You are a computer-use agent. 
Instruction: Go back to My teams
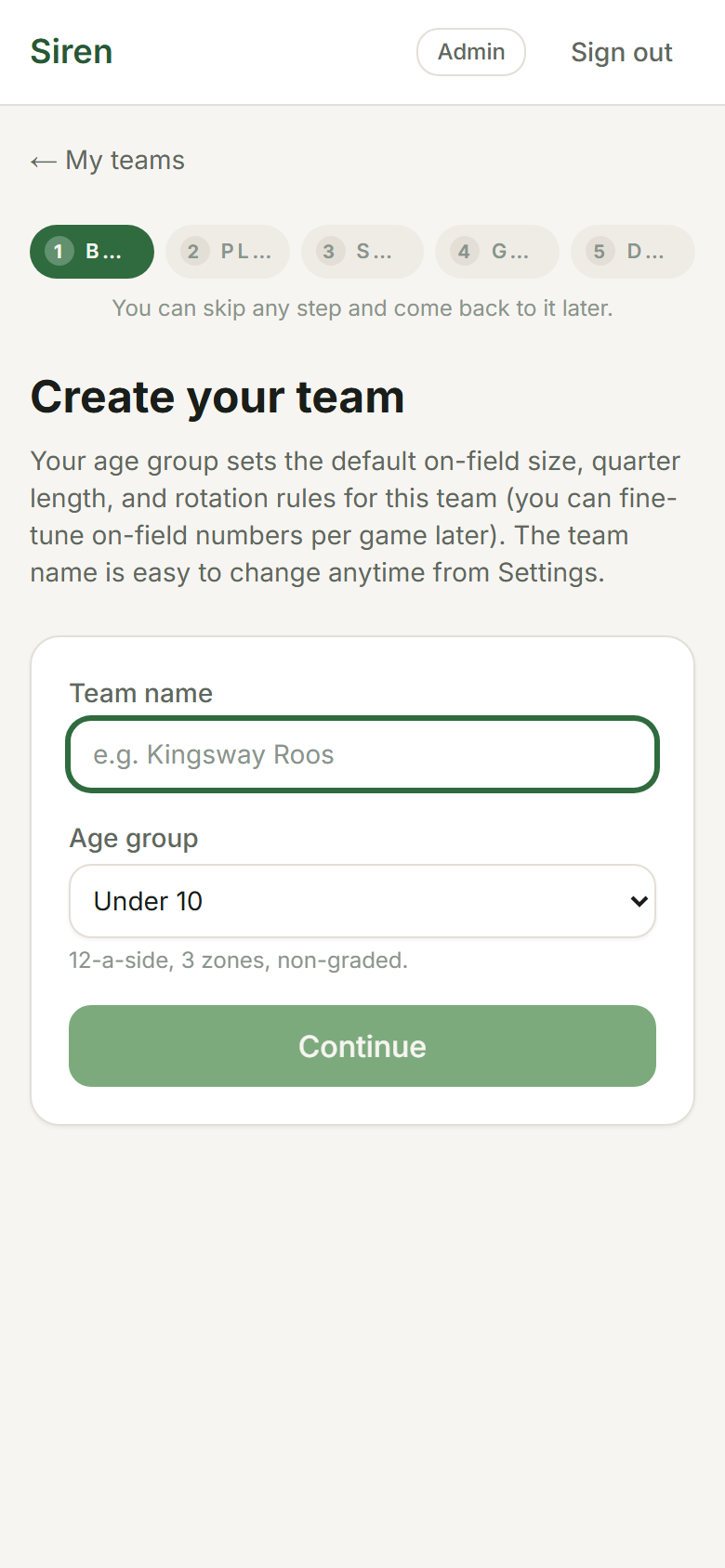(x=125, y=161)
